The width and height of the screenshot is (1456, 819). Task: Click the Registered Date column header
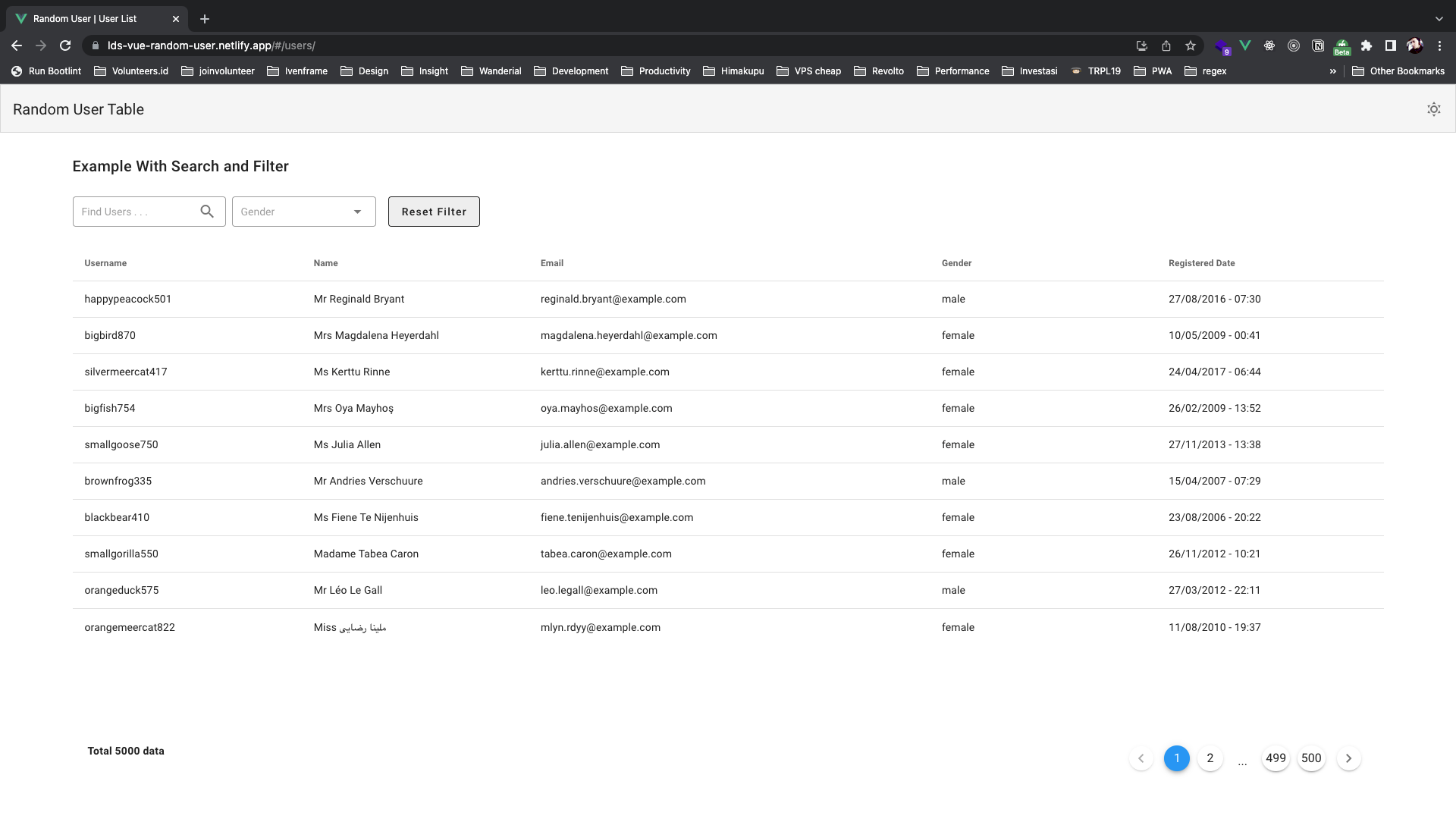1202,263
